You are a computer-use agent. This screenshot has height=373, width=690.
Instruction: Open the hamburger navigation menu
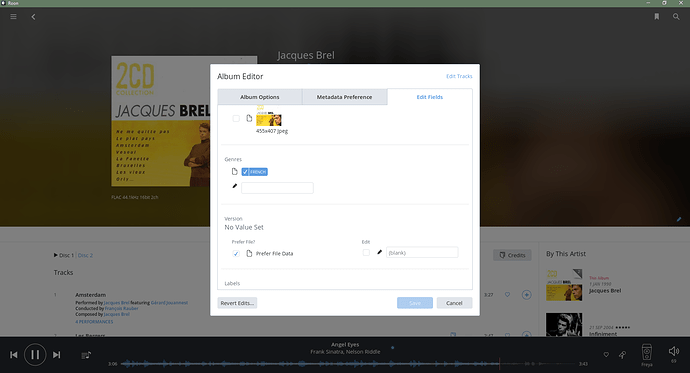coord(14,17)
